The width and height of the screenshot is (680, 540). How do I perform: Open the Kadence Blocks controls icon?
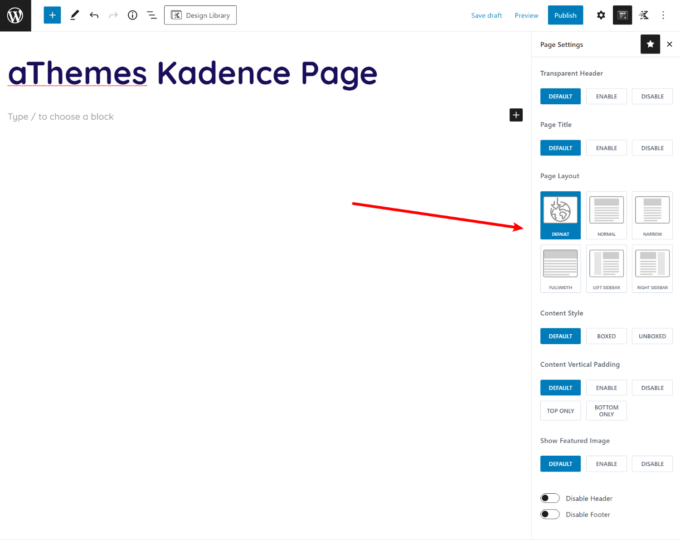tap(644, 16)
